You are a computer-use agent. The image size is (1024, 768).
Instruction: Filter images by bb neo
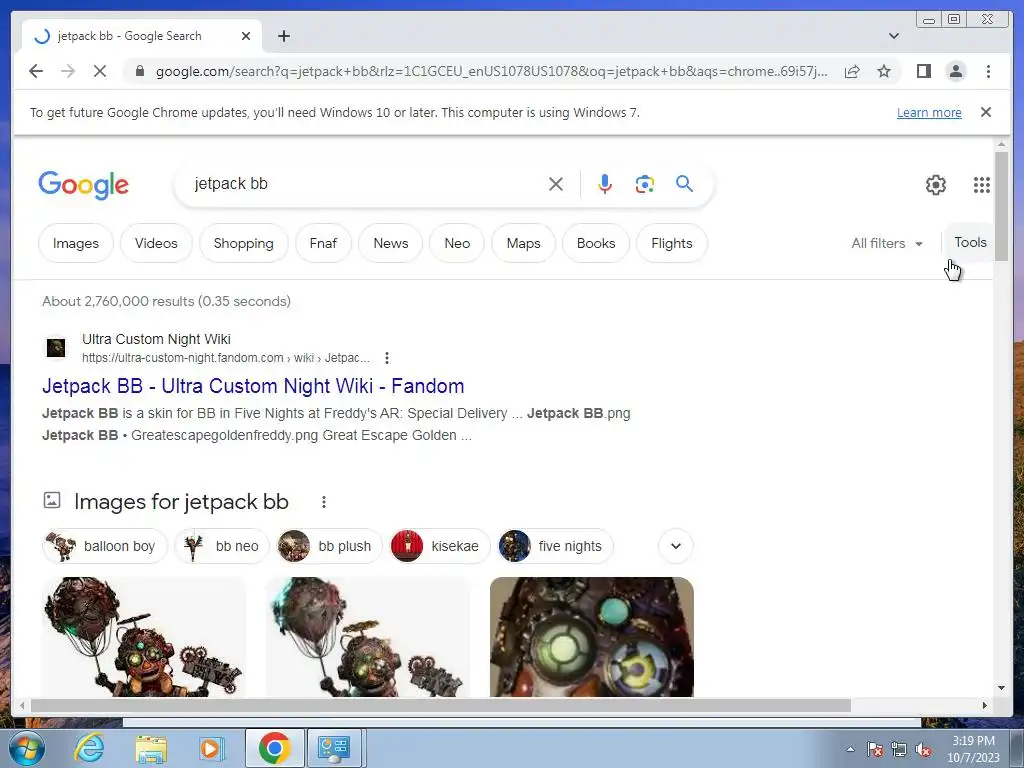click(222, 546)
